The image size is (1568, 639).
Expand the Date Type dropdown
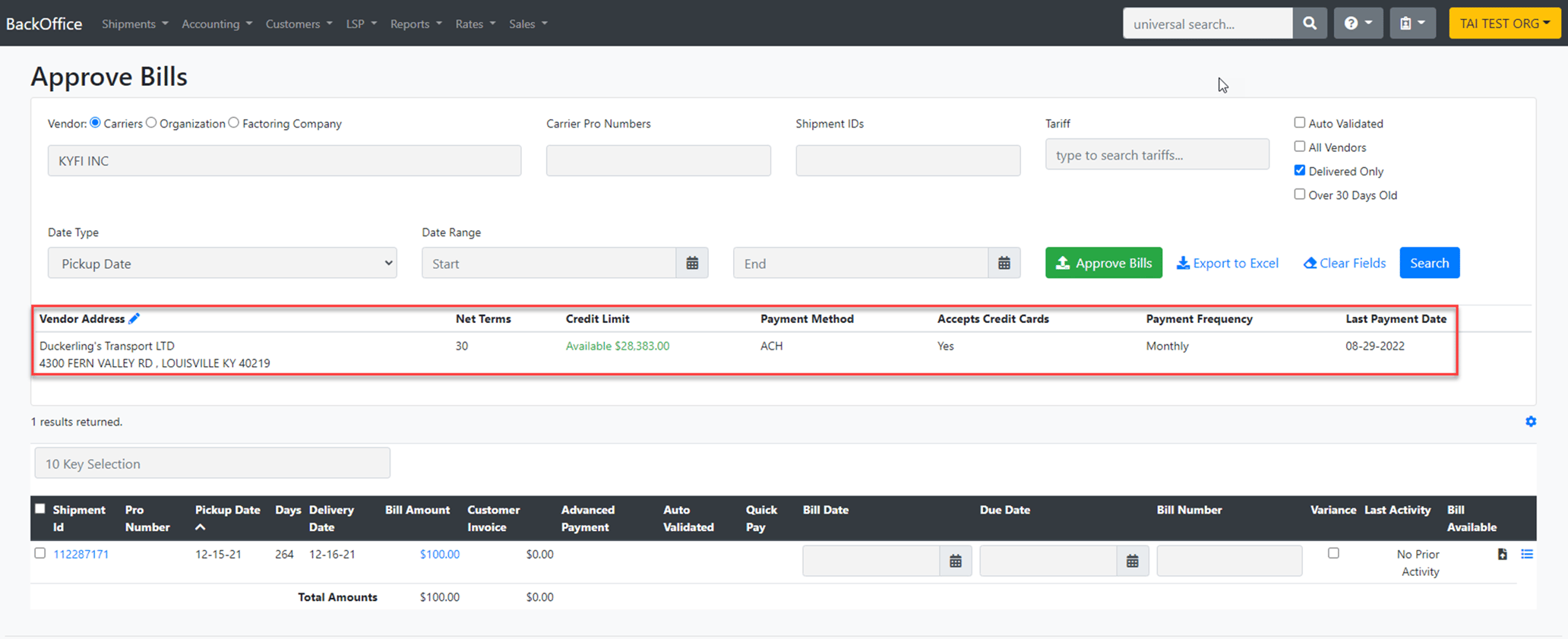tap(222, 264)
